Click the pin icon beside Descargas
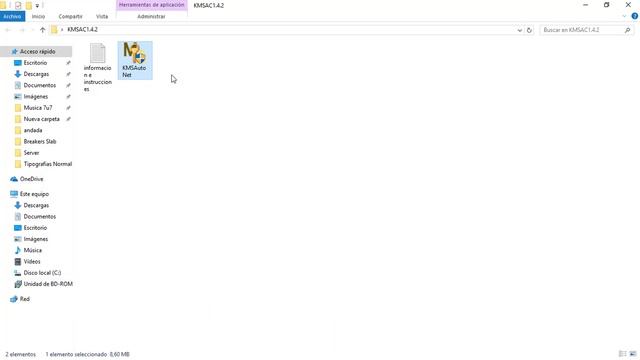Viewport: 640px width, 360px height. (68, 74)
